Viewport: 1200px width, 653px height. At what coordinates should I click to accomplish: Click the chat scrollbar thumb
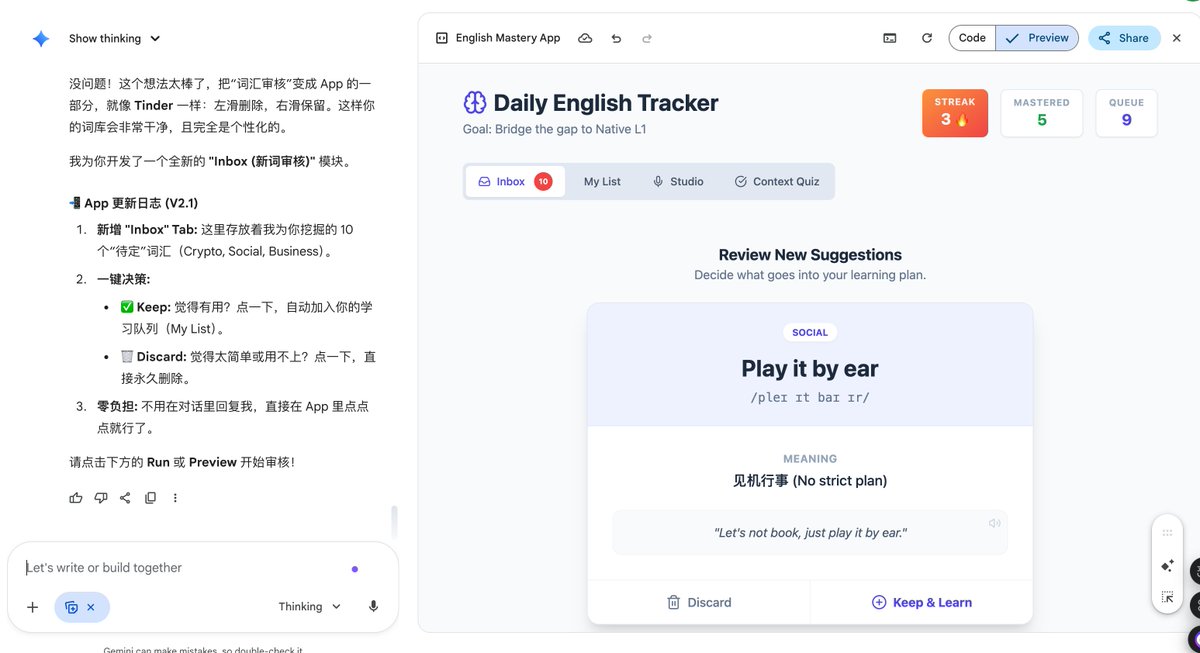pos(394,520)
